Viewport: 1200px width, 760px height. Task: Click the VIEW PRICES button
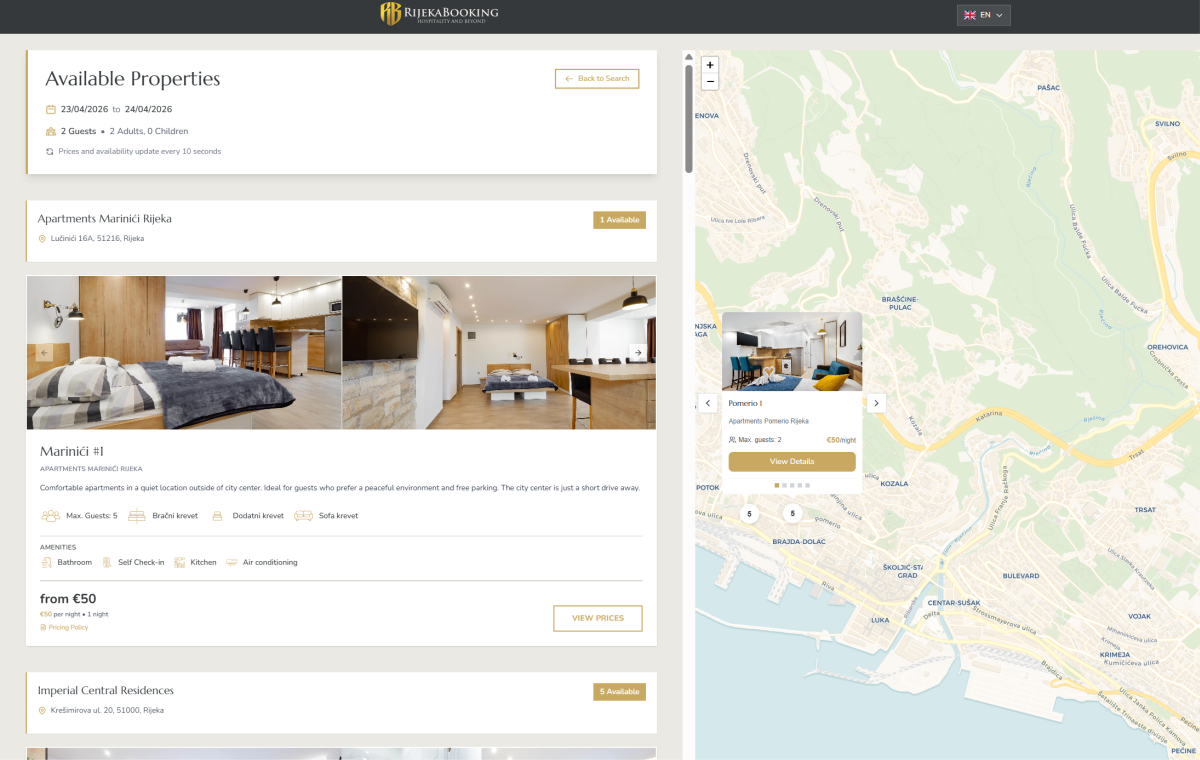[x=598, y=618]
